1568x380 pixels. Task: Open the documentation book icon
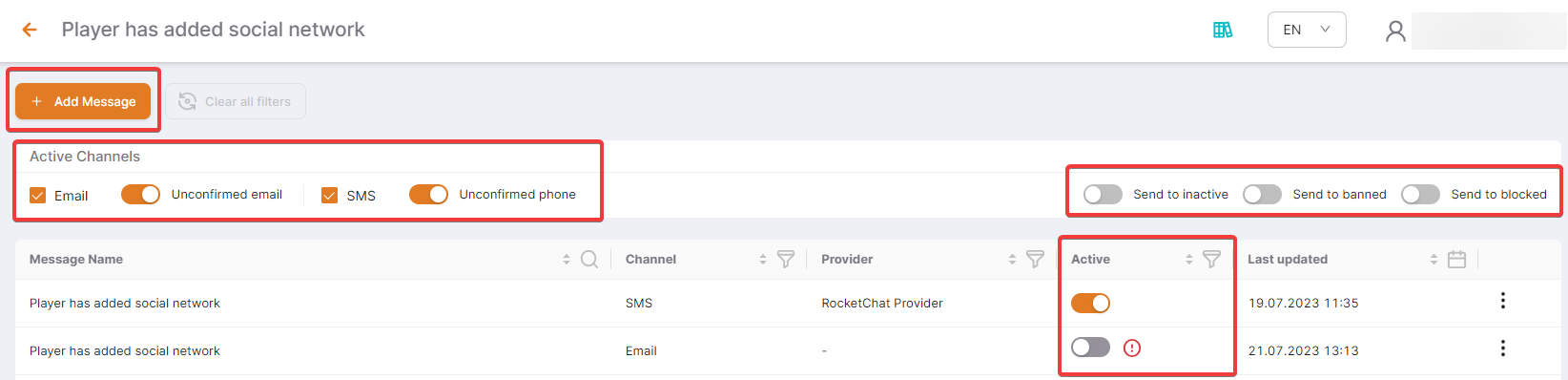tap(1223, 30)
